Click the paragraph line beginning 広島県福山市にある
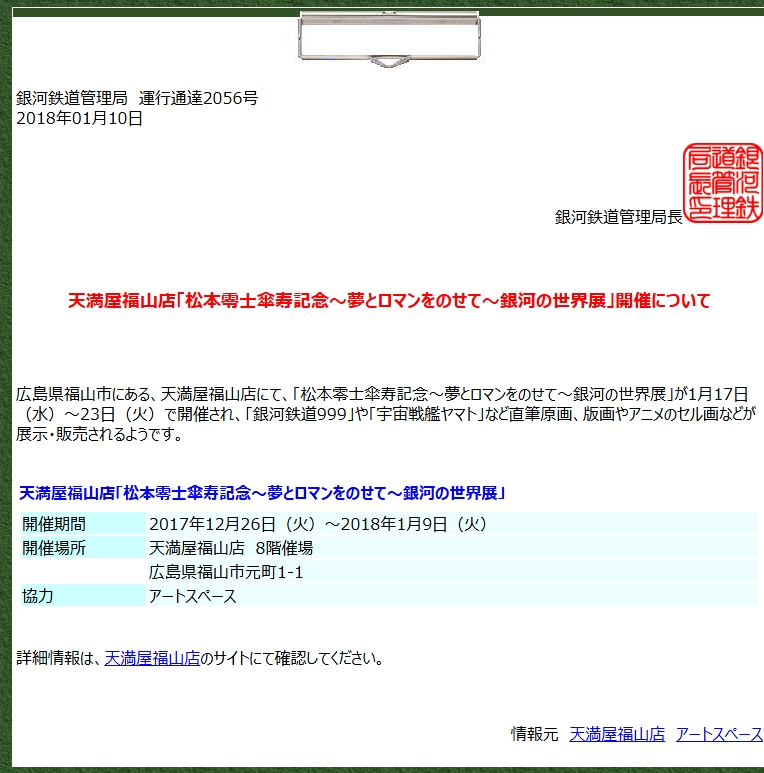The width and height of the screenshot is (764, 773). tap(382, 394)
